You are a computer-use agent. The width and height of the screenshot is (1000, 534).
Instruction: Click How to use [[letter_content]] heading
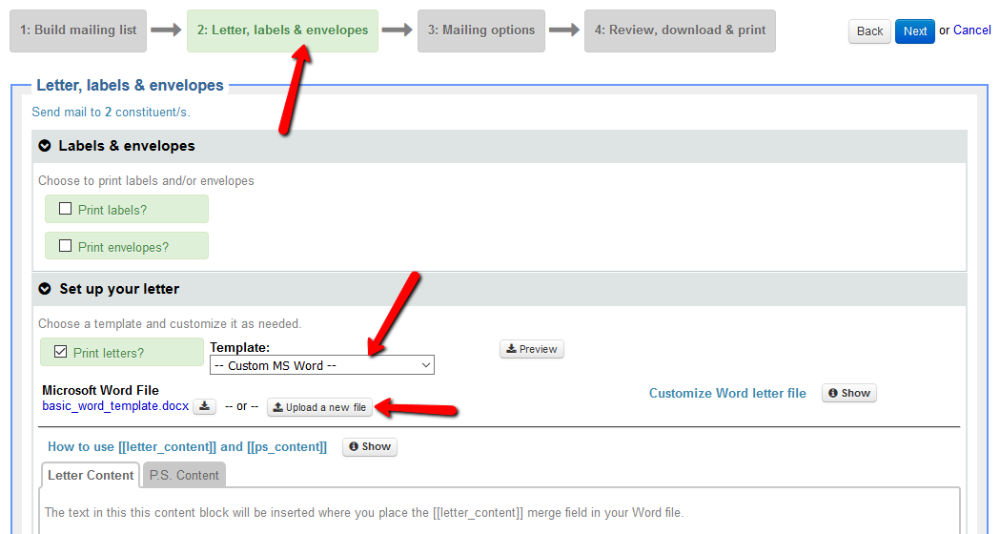point(187,447)
